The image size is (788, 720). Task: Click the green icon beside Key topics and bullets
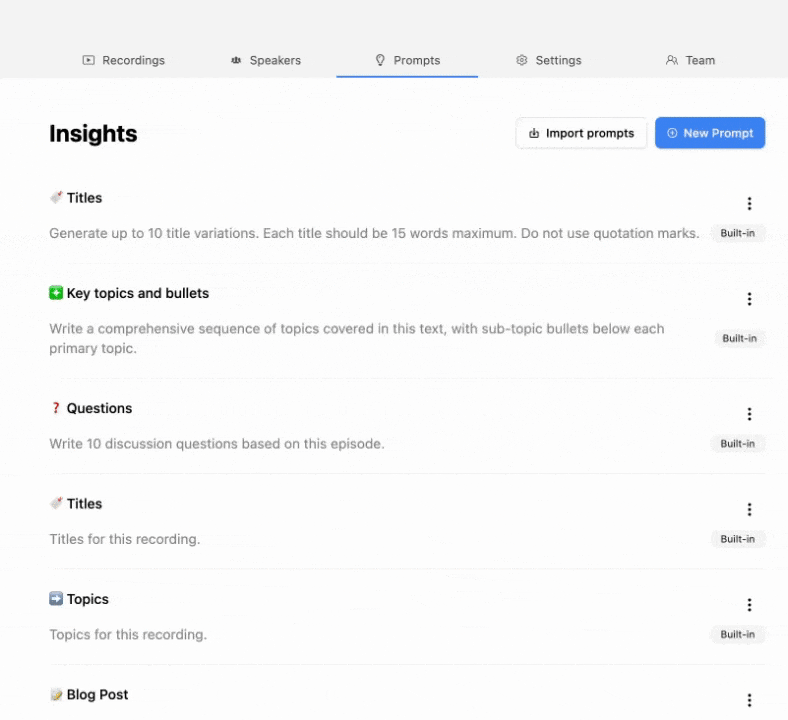tap(56, 293)
